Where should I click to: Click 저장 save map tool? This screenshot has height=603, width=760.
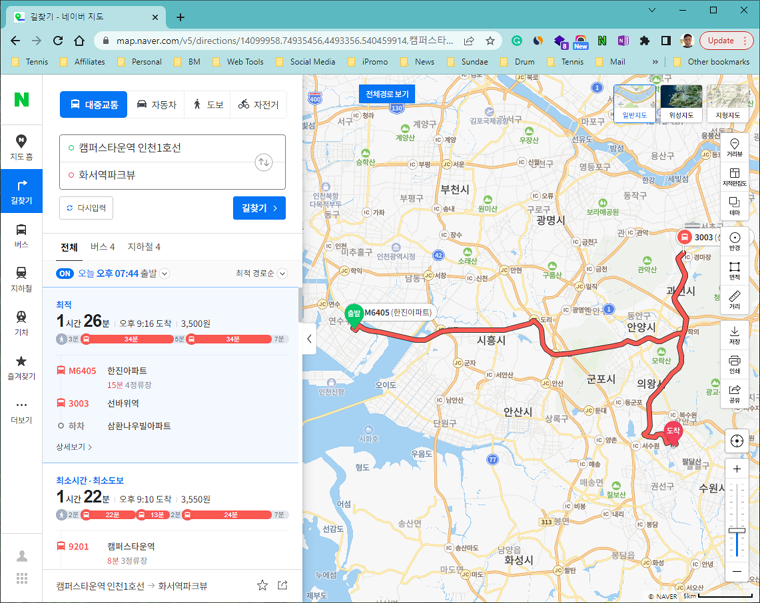pos(734,335)
